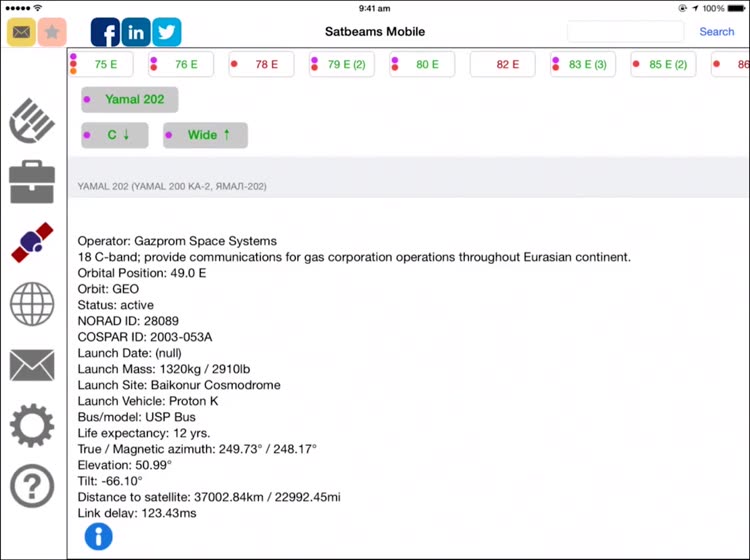The height and width of the screenshot is (560, 750).
Task: Open the grey envelope contact icon
Action: pyautogui.click(x=32, y=365)
